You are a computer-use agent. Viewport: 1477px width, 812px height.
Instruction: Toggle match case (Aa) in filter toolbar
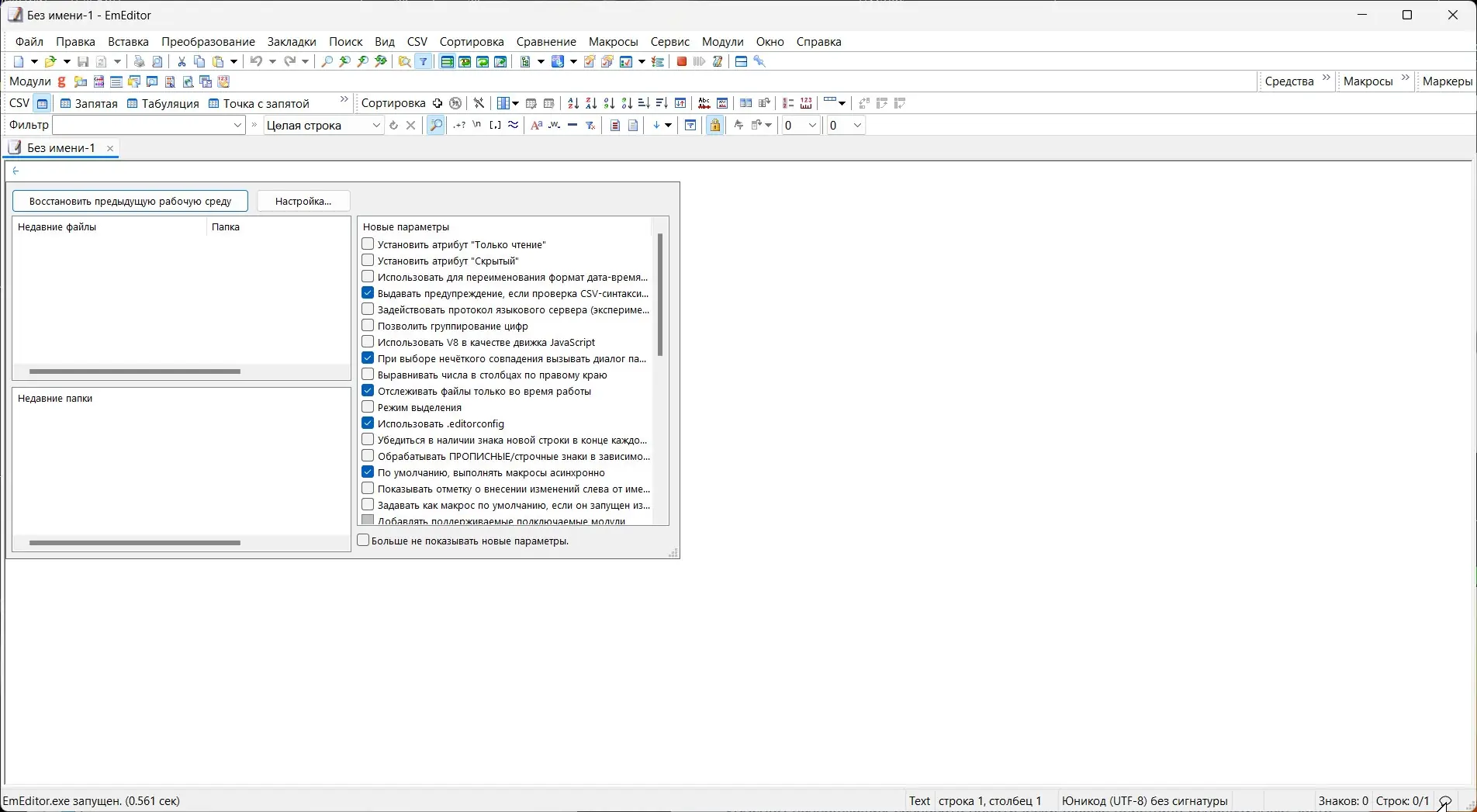[536, 125]
